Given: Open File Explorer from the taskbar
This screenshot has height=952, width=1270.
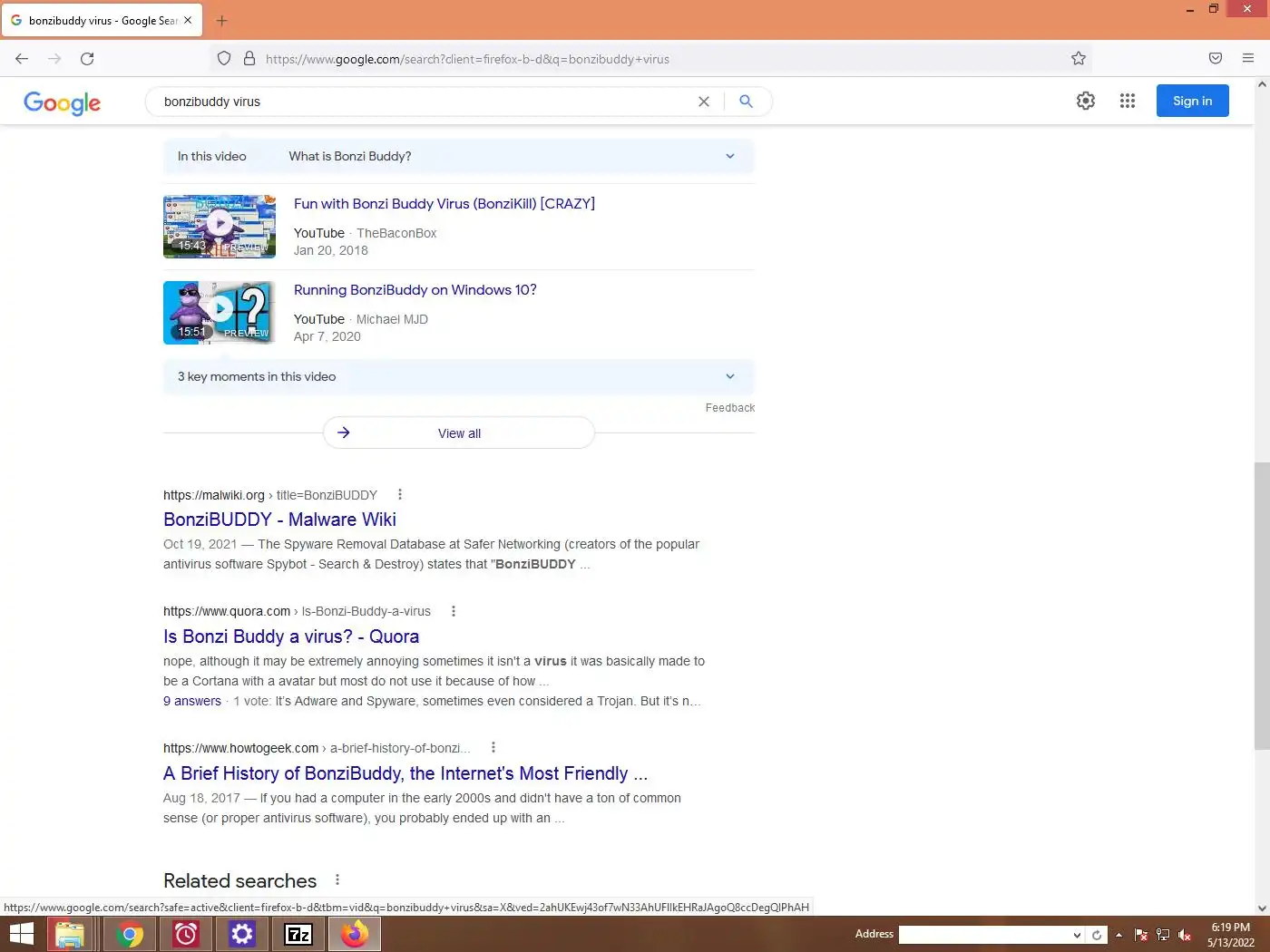Looking at the screenshot, I should coord(70,934).
